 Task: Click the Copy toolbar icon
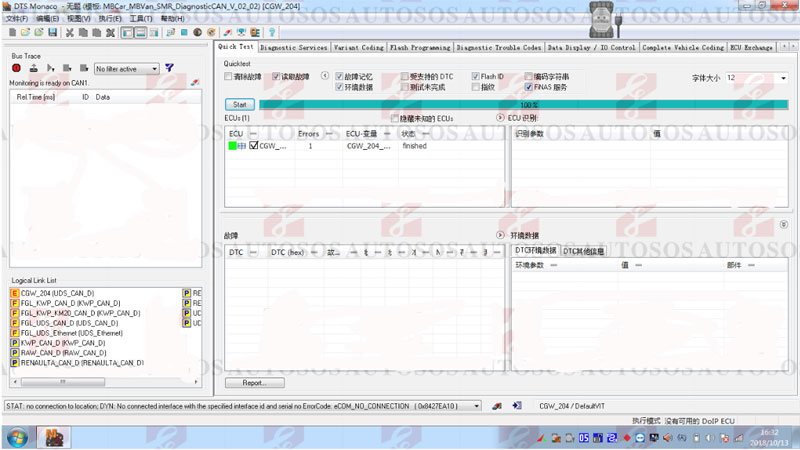83,33
